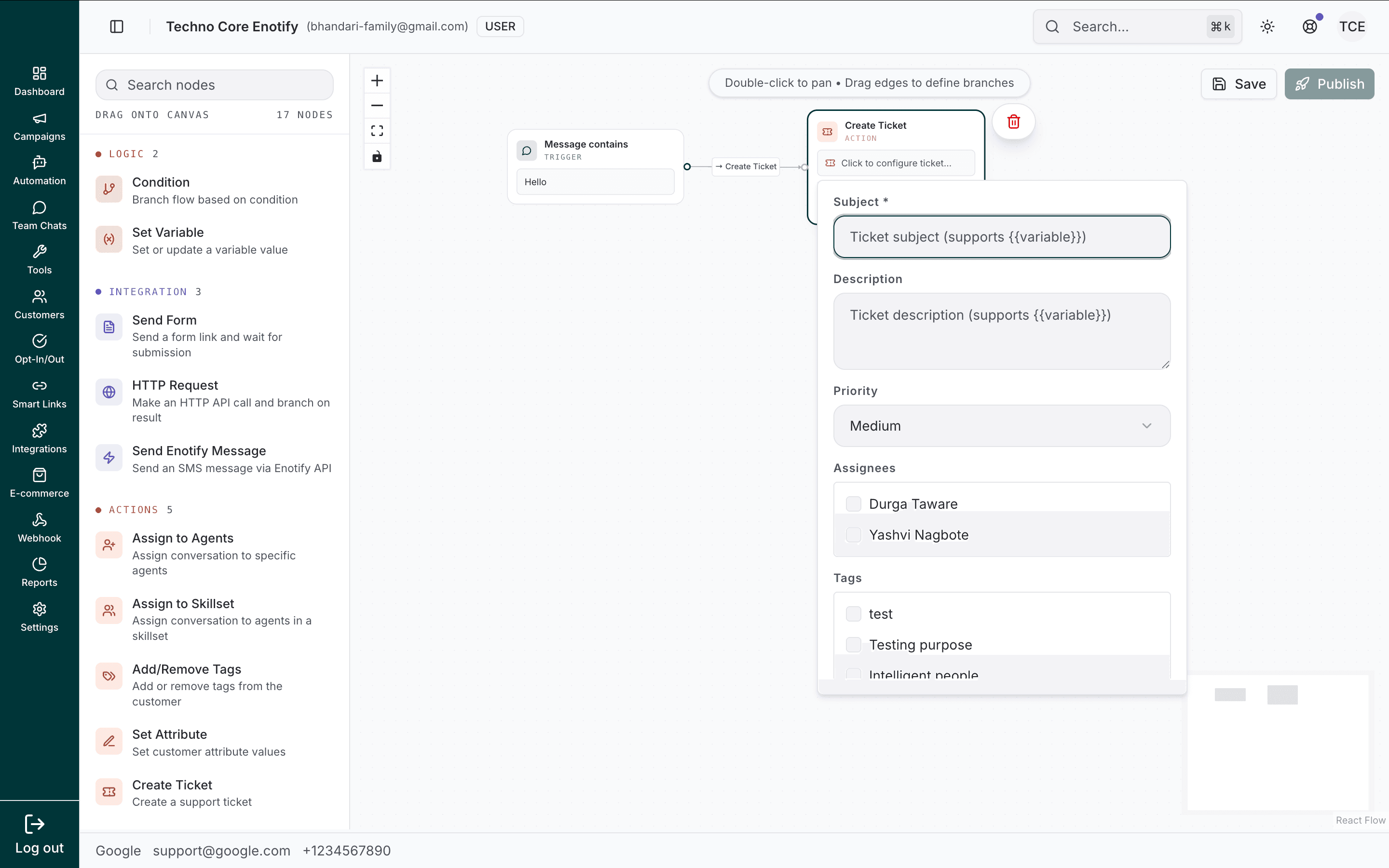
Task: Click the INTEGRATION category heading
Action: coord(148,292)
